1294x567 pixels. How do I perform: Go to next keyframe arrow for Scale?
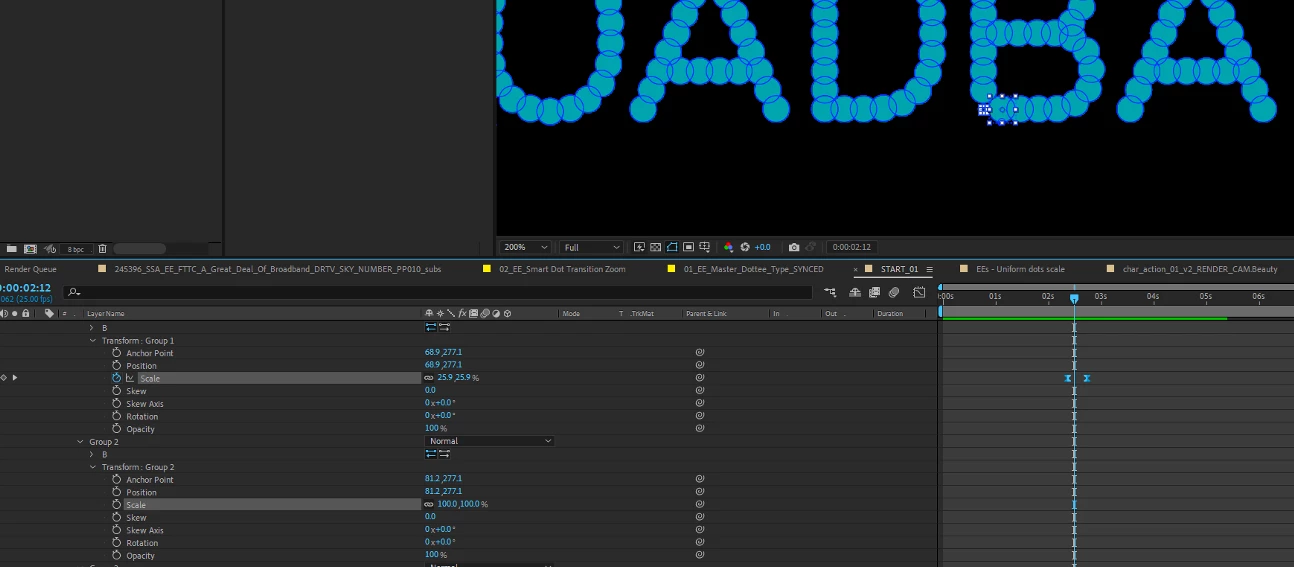(x=15, y=377)
